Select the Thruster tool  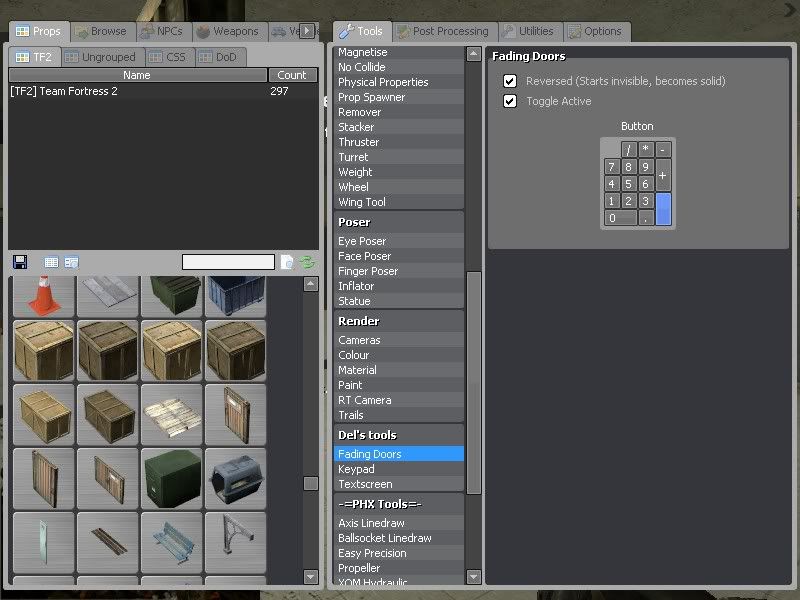(x=399, y=142)
